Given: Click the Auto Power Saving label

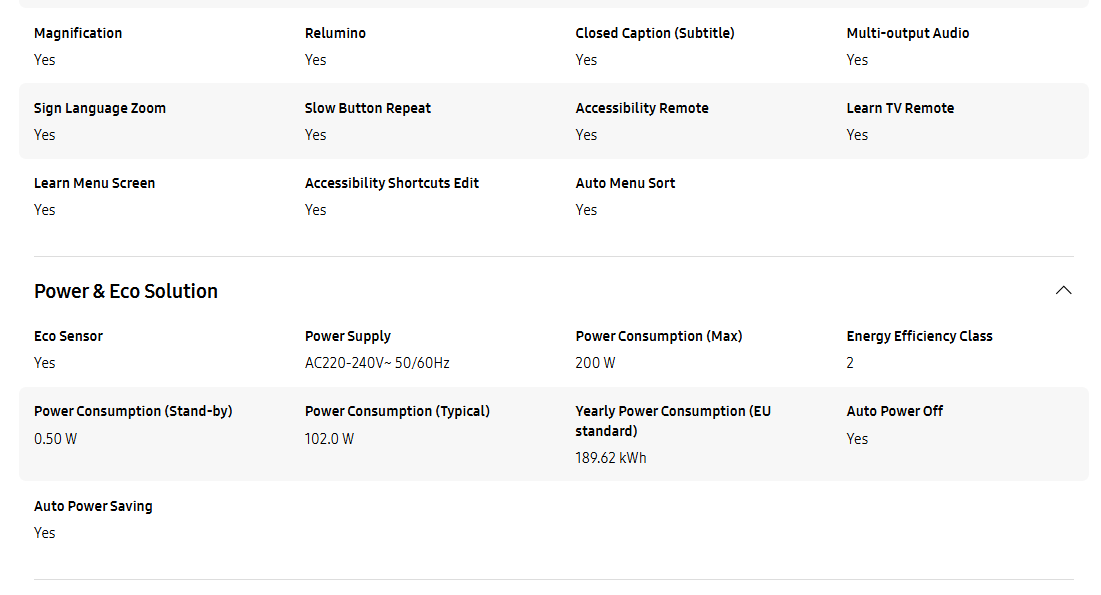Looking at the screenshot, I should pyautogui.click(x=93, y=506).
